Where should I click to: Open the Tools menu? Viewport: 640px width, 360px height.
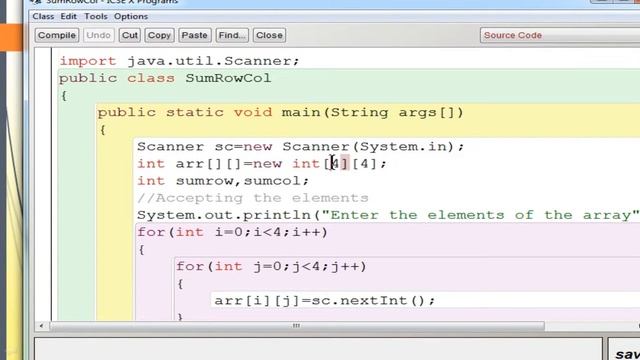(96, 16)
